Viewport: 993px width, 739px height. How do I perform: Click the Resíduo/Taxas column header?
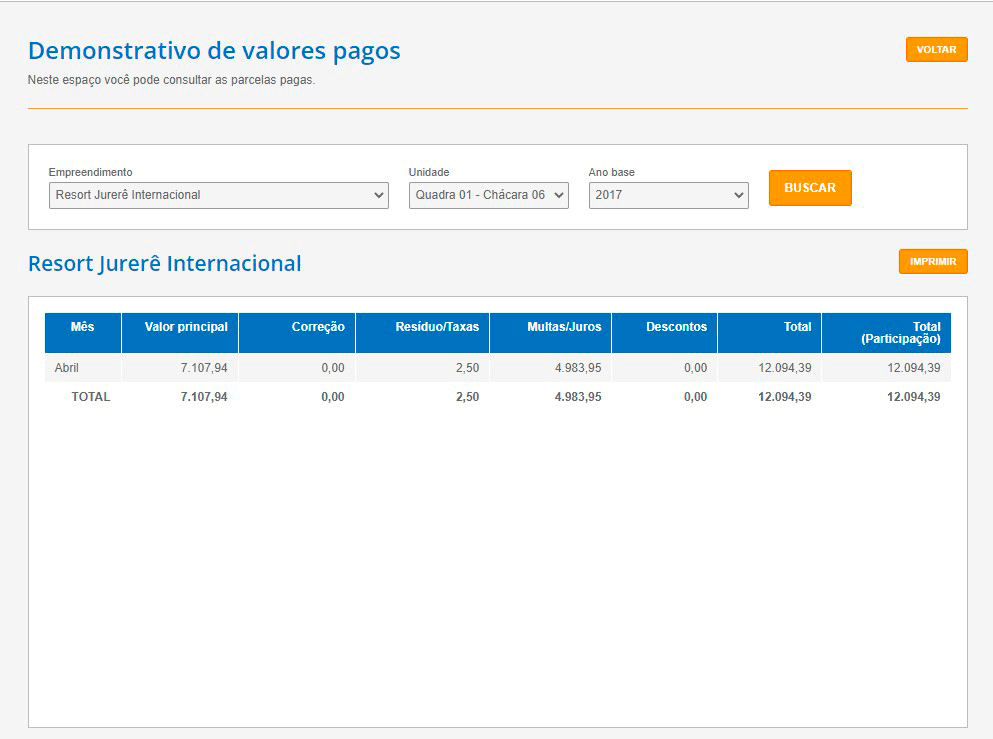pos(437,327)
